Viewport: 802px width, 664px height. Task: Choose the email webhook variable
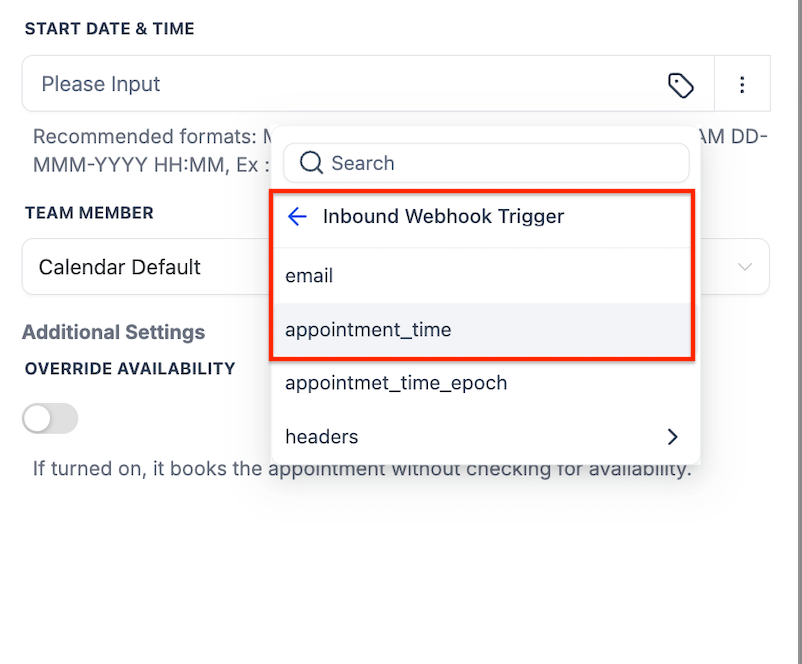point(309,276)
